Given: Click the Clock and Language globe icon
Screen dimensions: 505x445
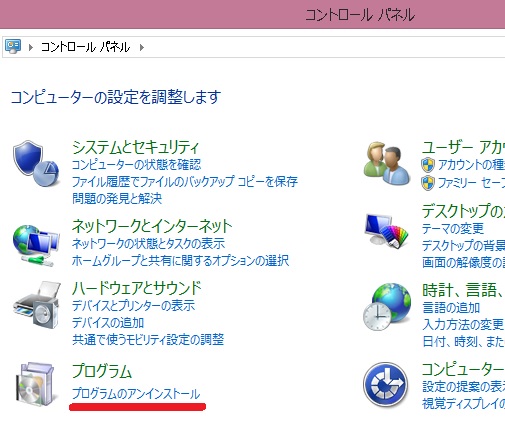Looking at the screenshot, I should (387, 307).
